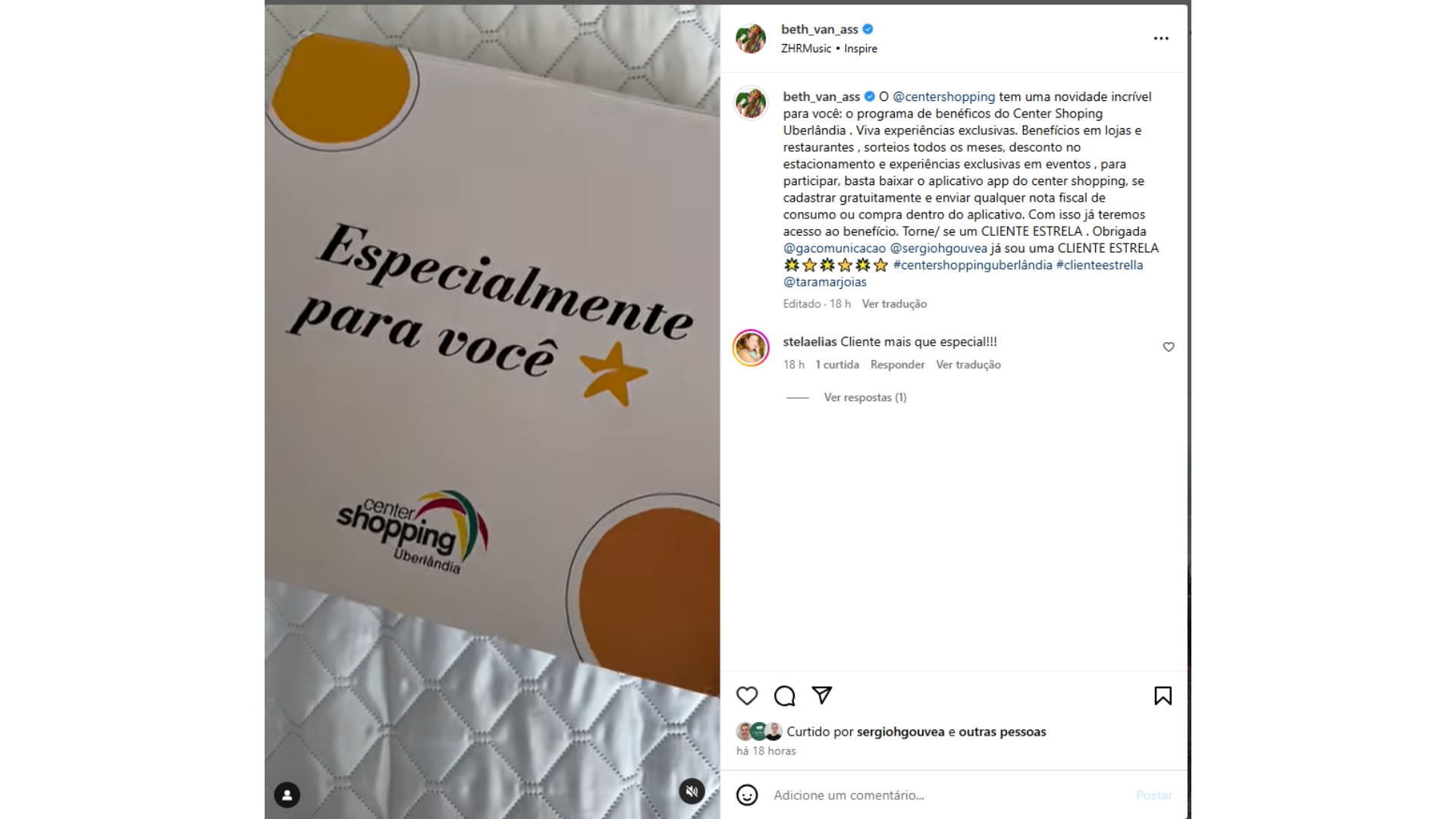This screenshot has height=819, width=1456.
Task: Open the emoji picker smiley icon
Action: [x=747, y=795]
